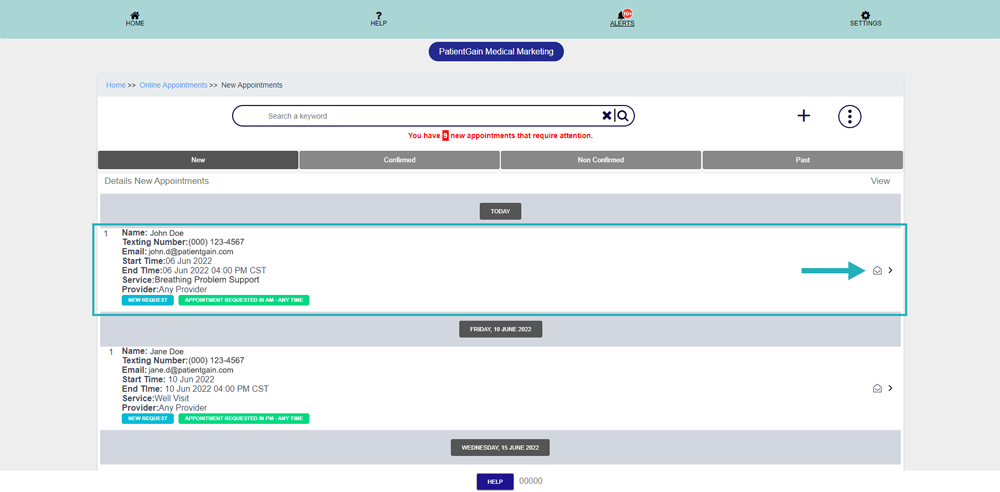The height and width of the screenshot is (492, 1000).
Task: Click the name John Doe
Action: click(166, 233)
